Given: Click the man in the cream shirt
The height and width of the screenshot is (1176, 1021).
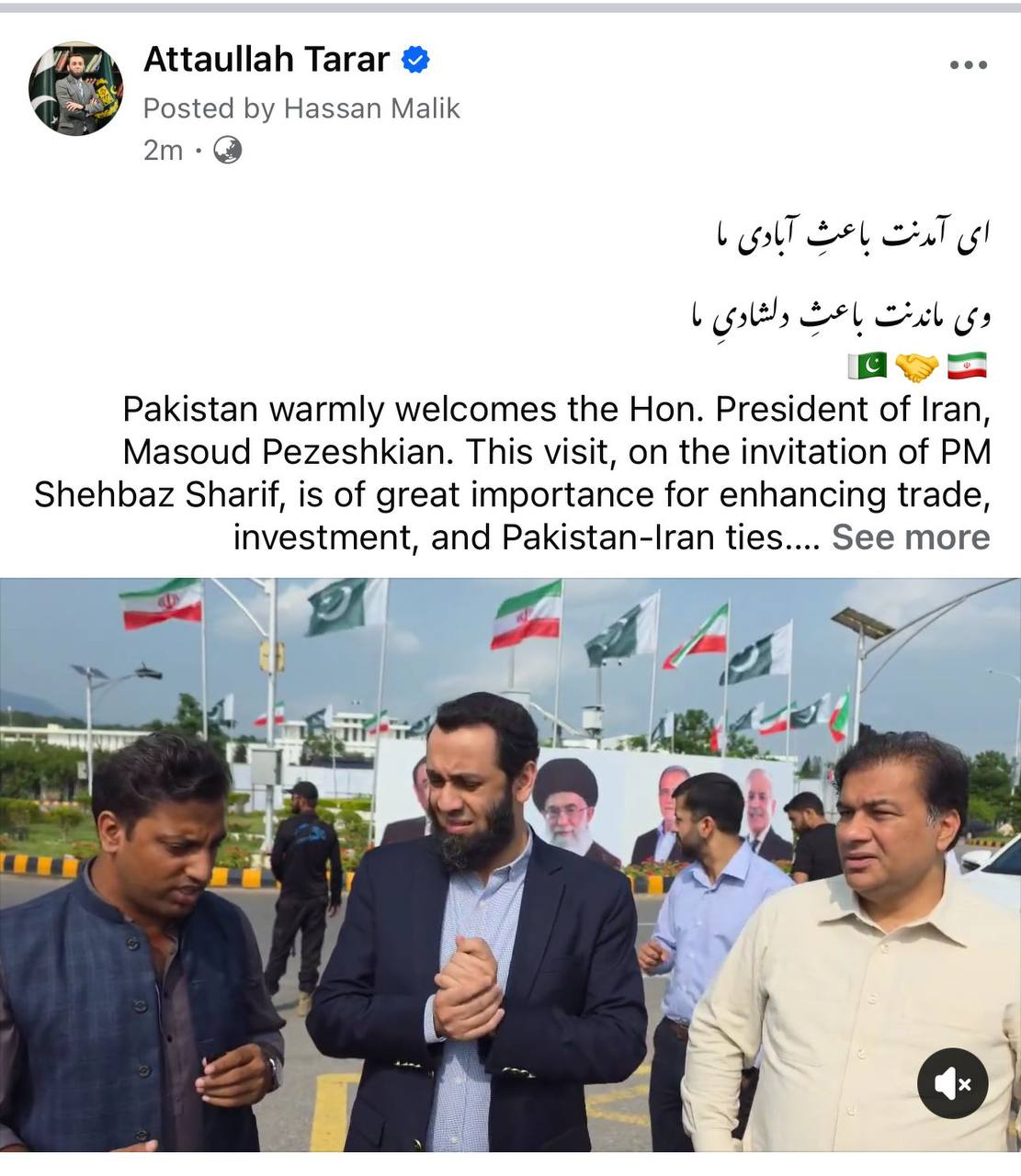Looking at the screenshot, I should 852,946.
